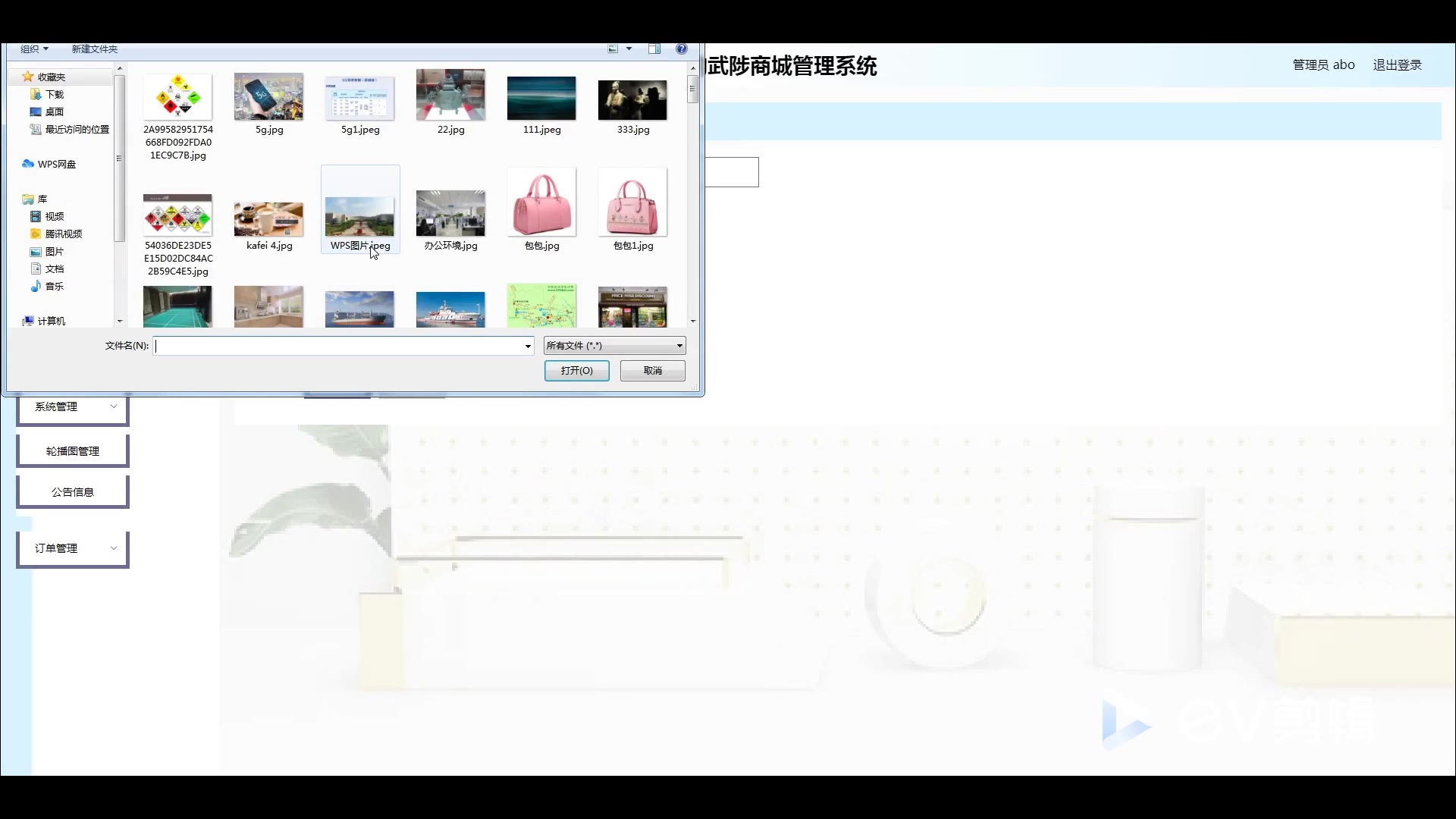1456x819 pixels.
Task: Open the 公告信息 menu item
Action: (73, 492)
